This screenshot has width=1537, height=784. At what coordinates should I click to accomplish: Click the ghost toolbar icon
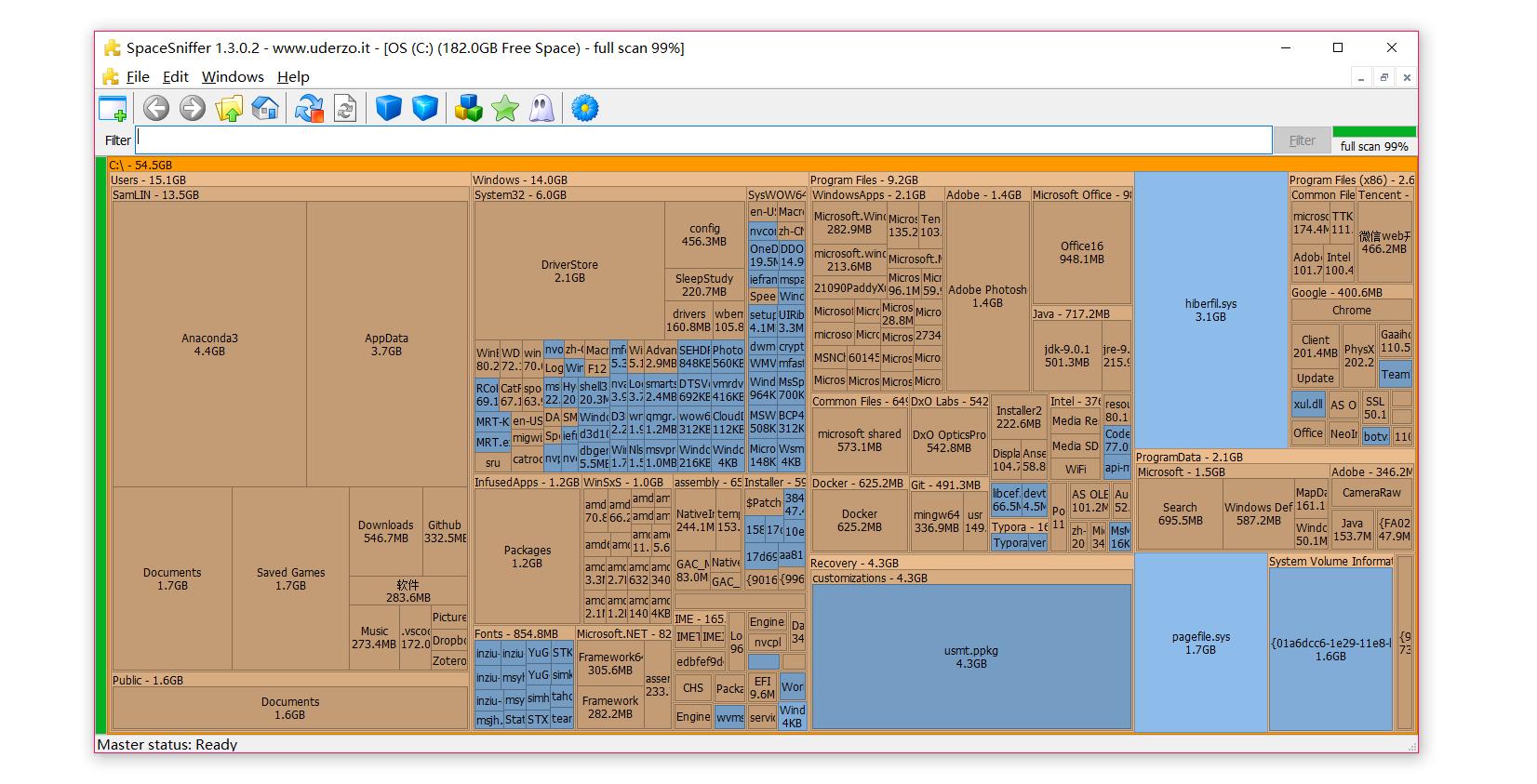[541, 109]
